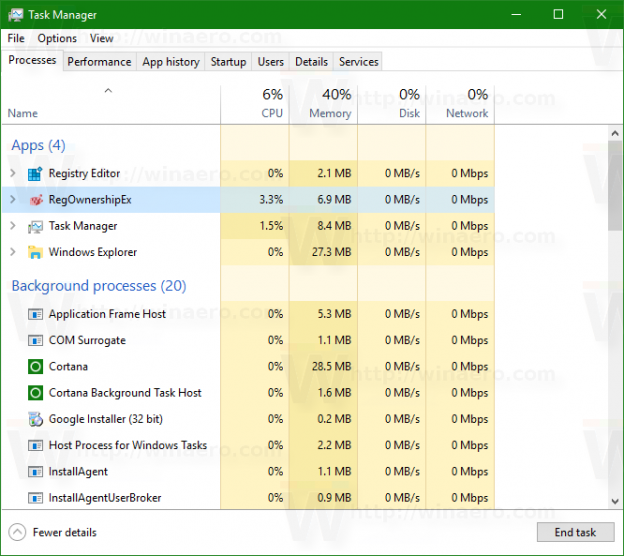The height and width of the screenshot is (556, 624).
Task: Click the Cortana green circle icon
Action: click(35, 367)
